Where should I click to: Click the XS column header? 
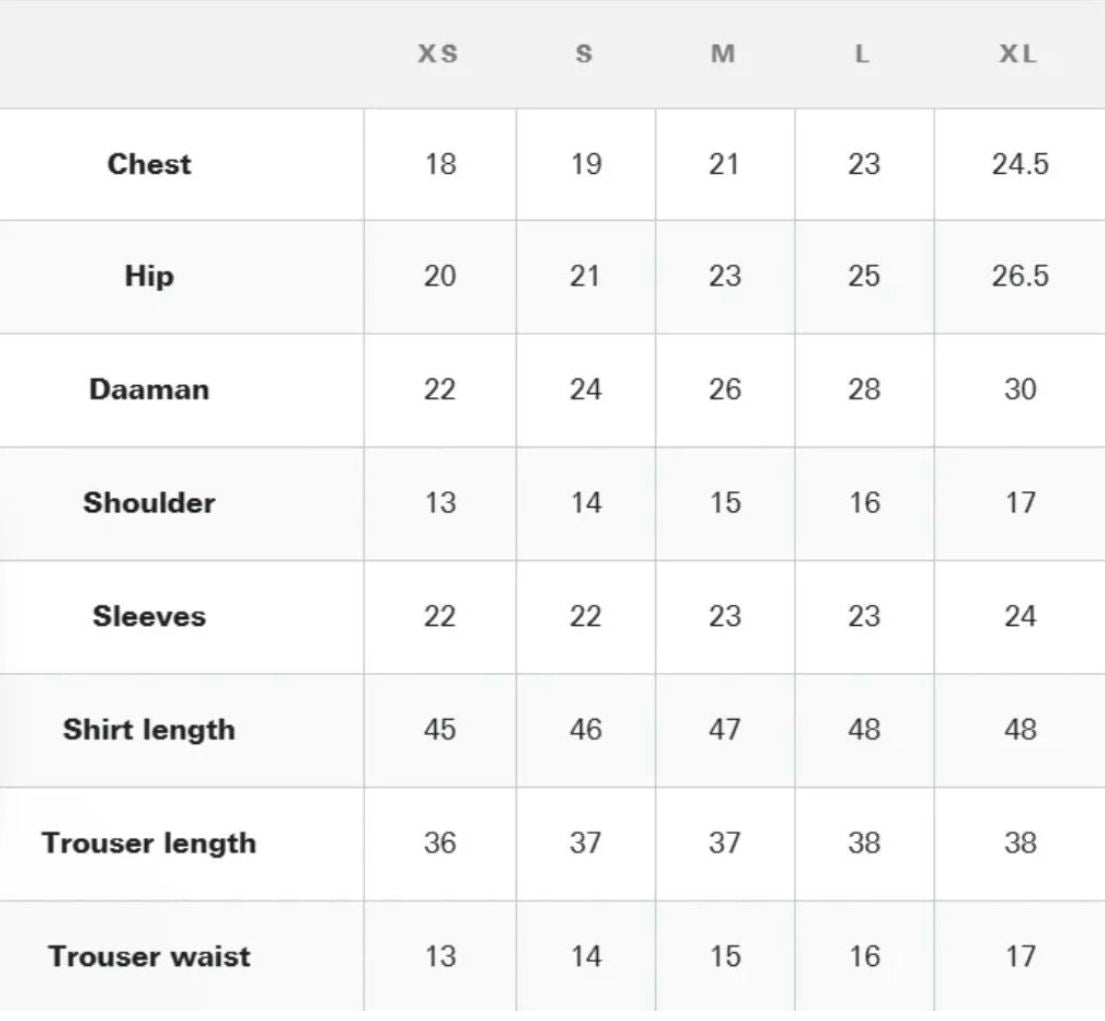[438, 54]
